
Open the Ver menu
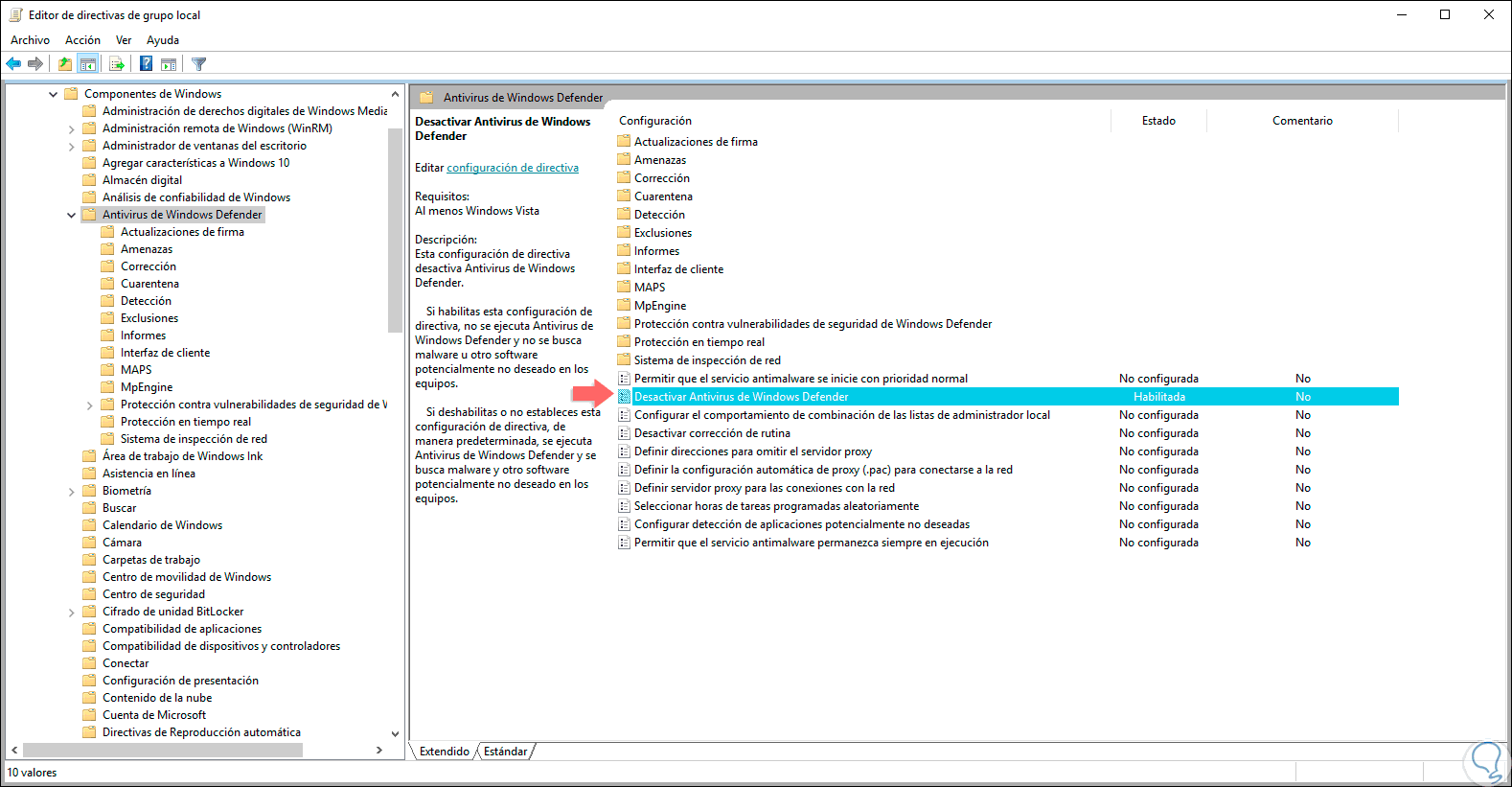pyautogui.click(x=124, y=40)
